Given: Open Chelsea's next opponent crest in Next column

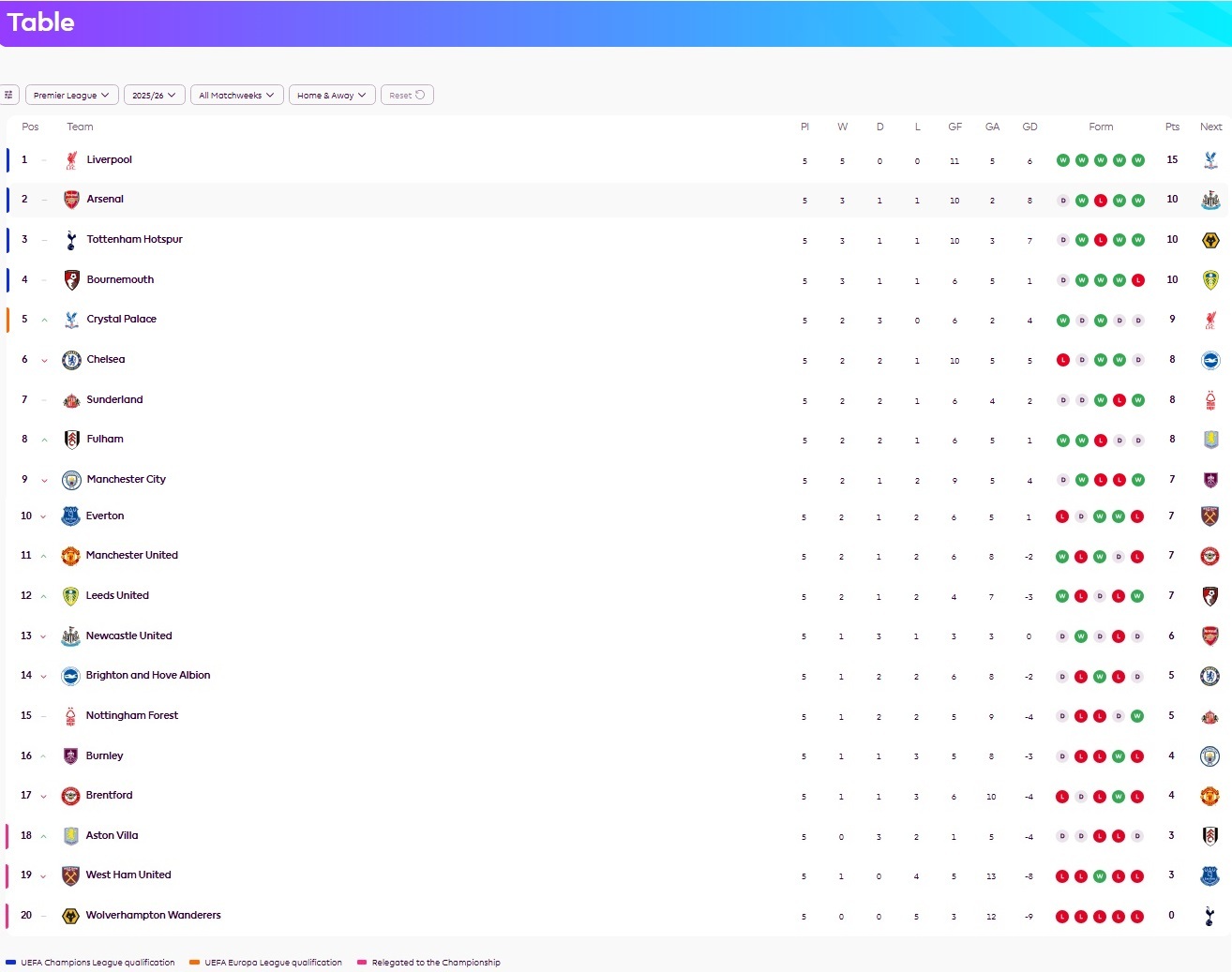Looking at the screenshot, I should [1210, 360].
